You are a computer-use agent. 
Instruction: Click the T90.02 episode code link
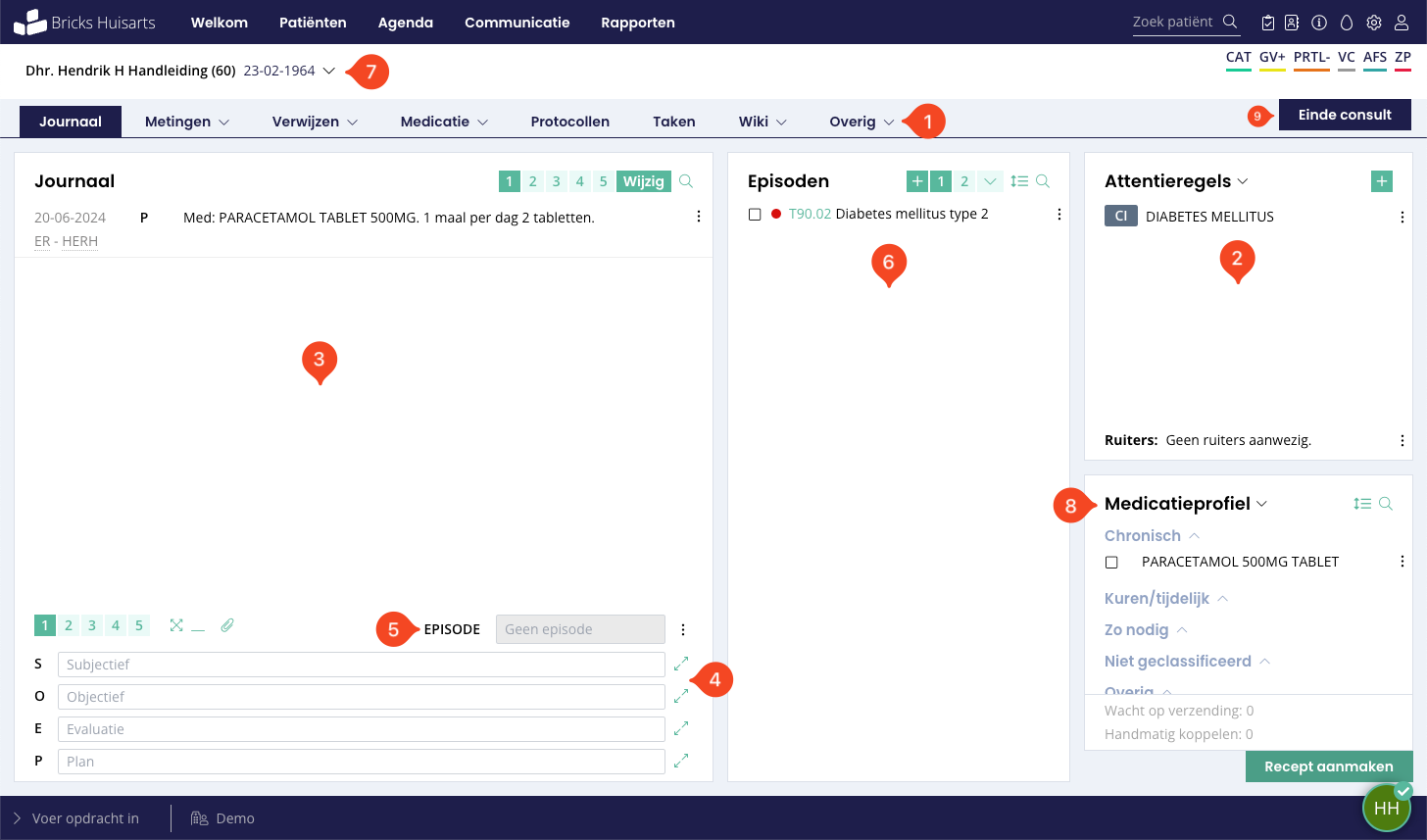[x=810, y=214]
